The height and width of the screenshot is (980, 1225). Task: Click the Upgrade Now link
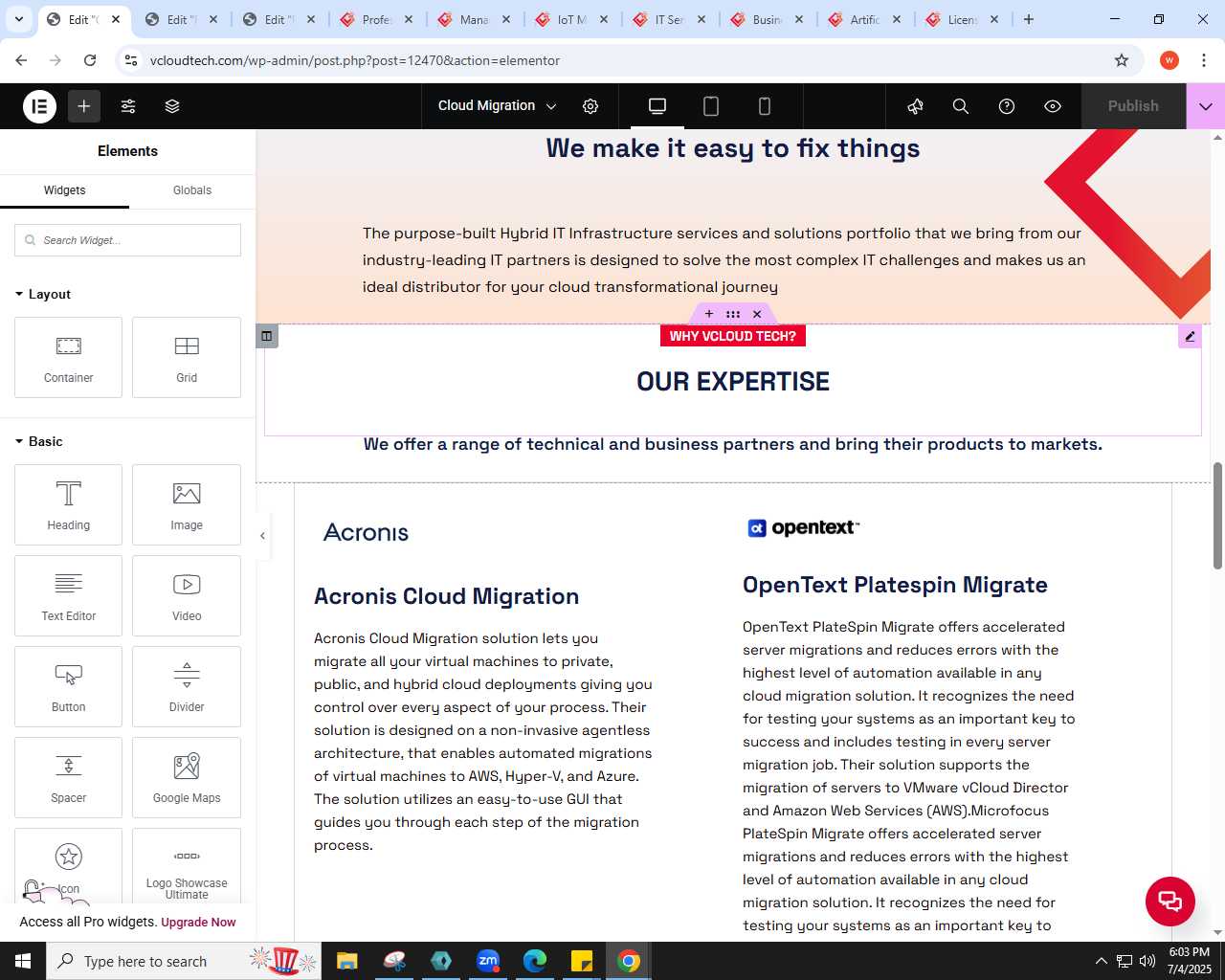point(198,923)
